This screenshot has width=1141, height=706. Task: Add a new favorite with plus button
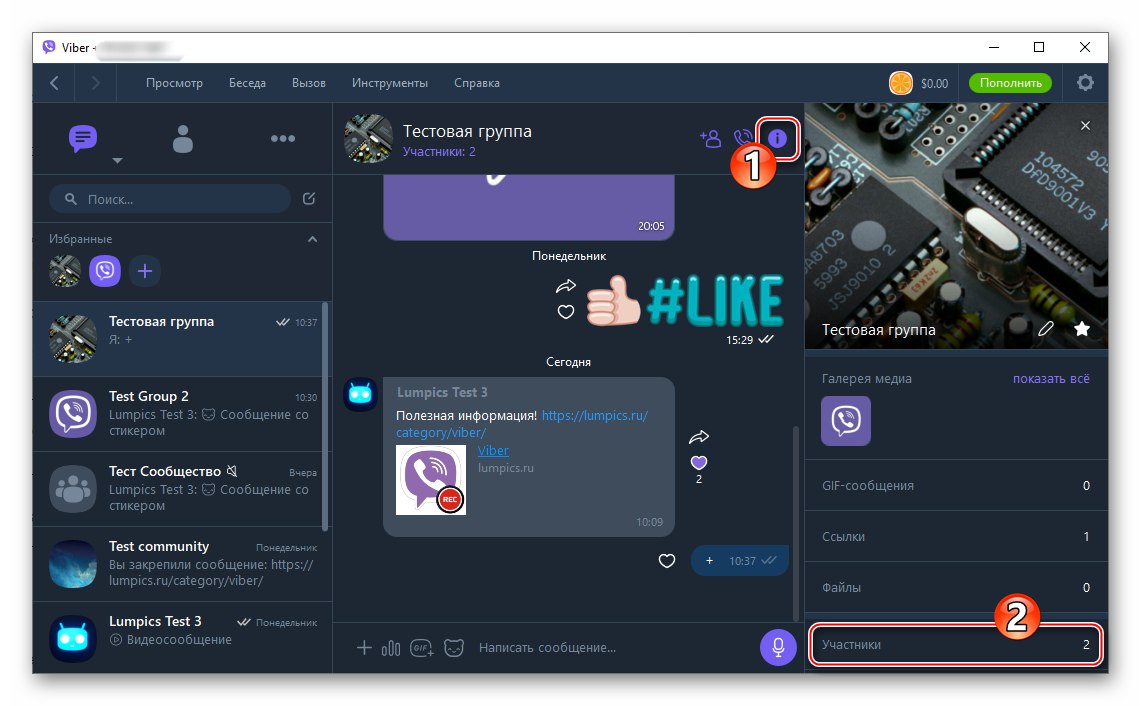[145, 271]
